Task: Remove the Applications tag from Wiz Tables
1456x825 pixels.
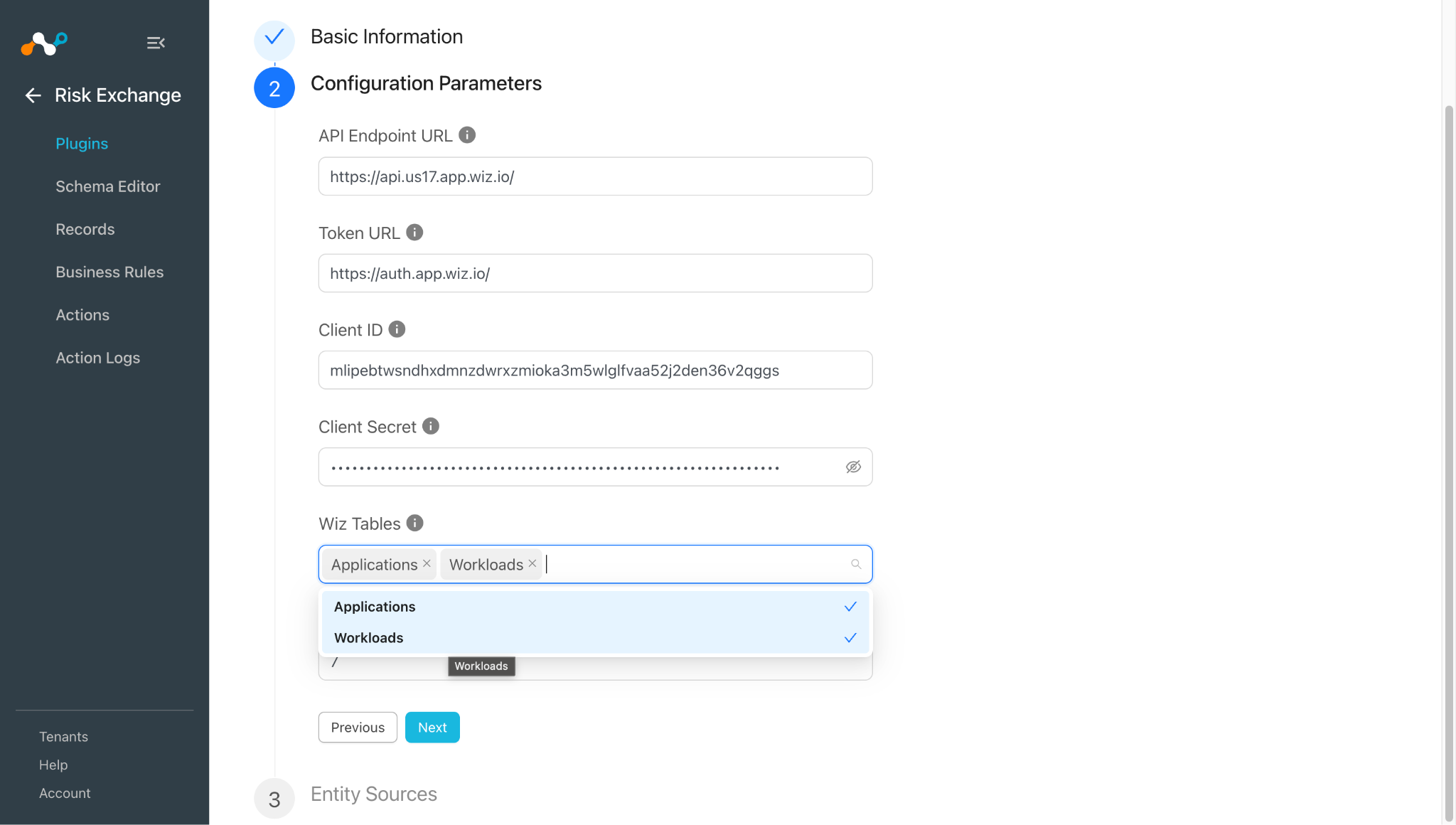Action: (427, 563)
